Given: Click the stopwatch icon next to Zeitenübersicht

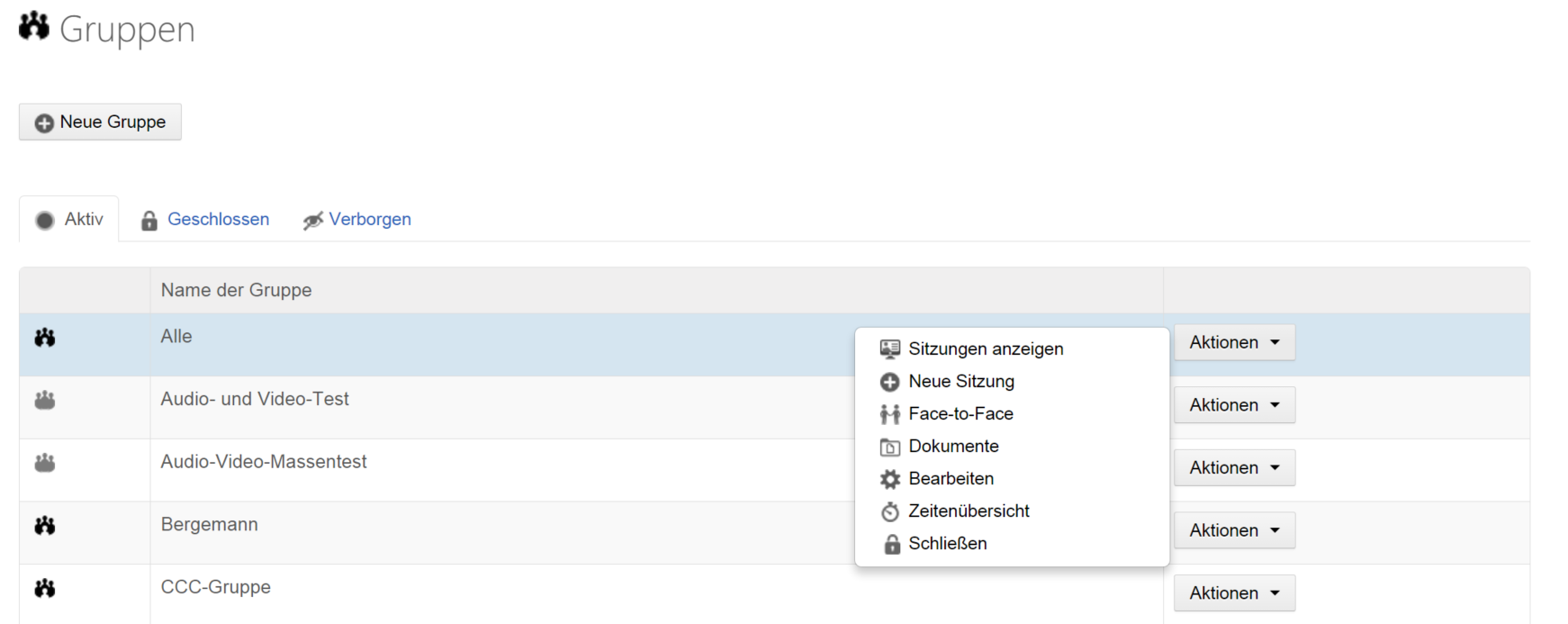Looking at the screenshot, I should [890, 511].
